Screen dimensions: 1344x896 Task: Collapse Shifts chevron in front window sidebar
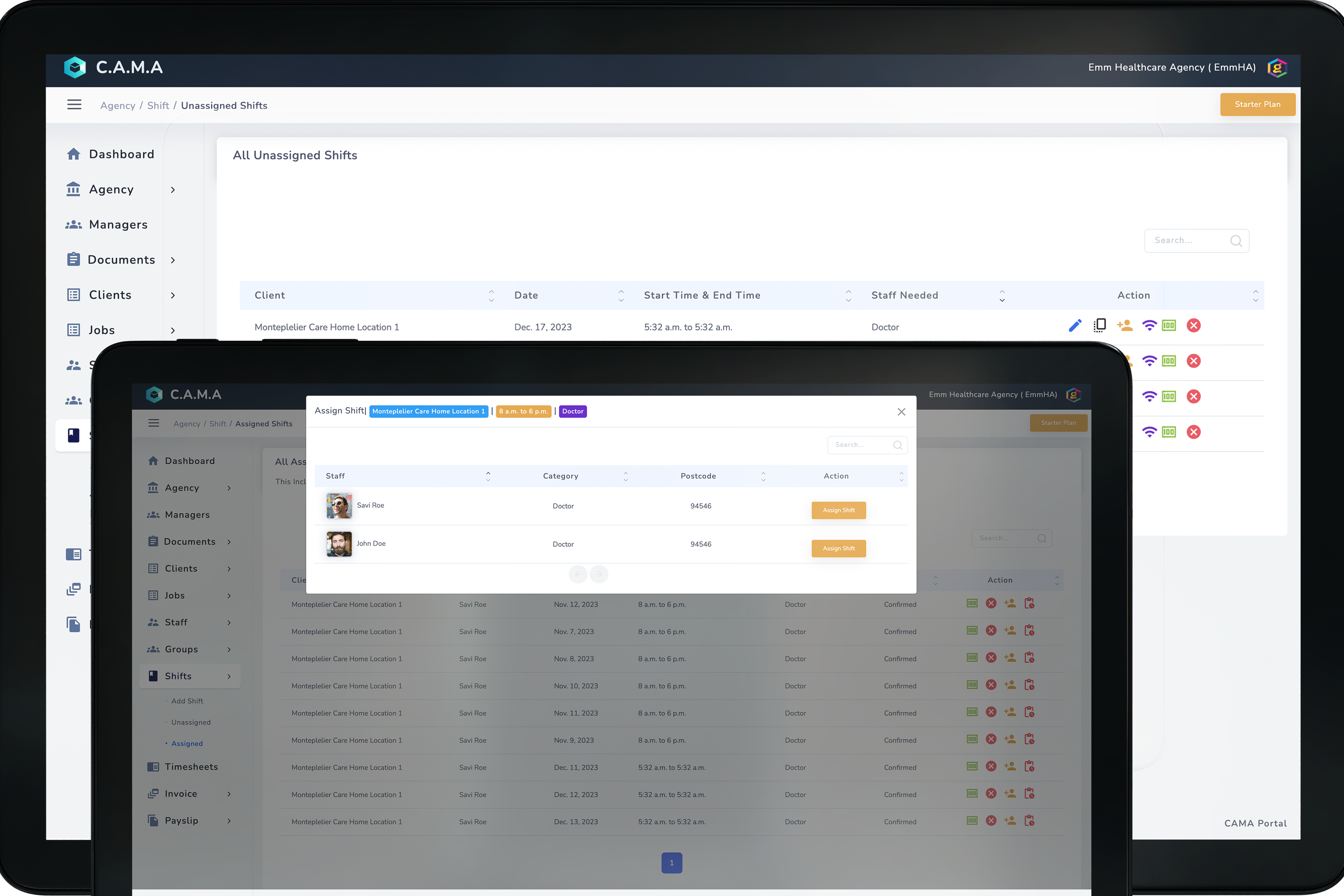click(229, 676)
